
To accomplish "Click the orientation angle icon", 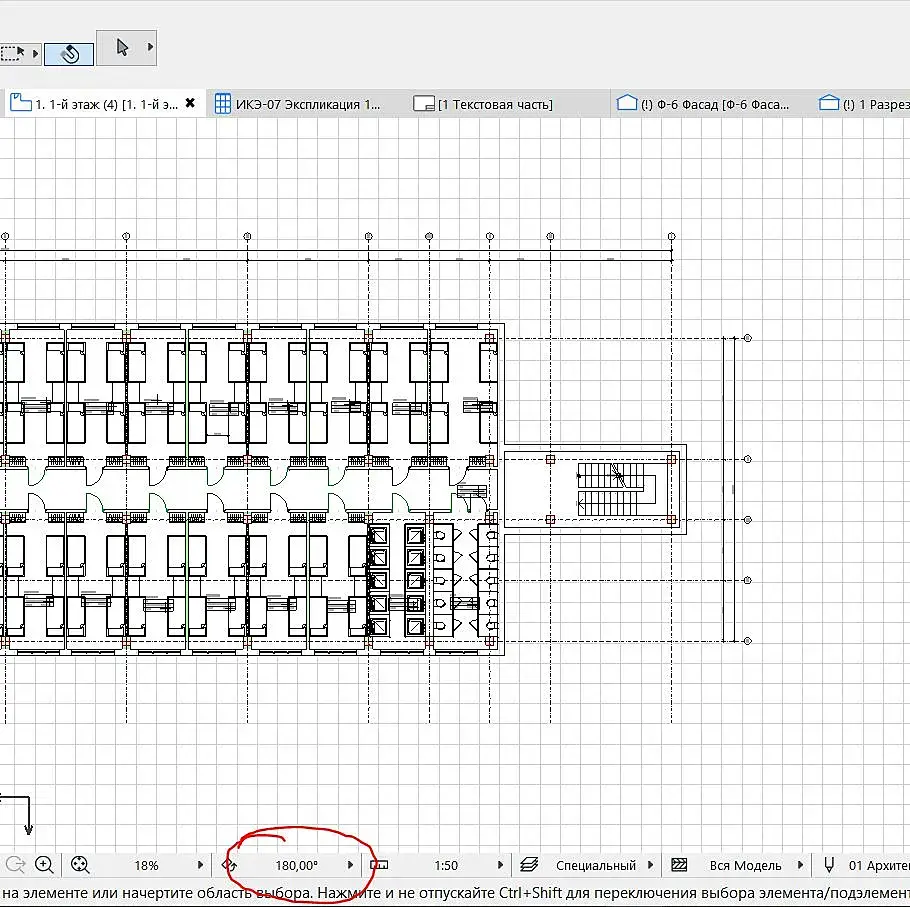I will point(229,865).
